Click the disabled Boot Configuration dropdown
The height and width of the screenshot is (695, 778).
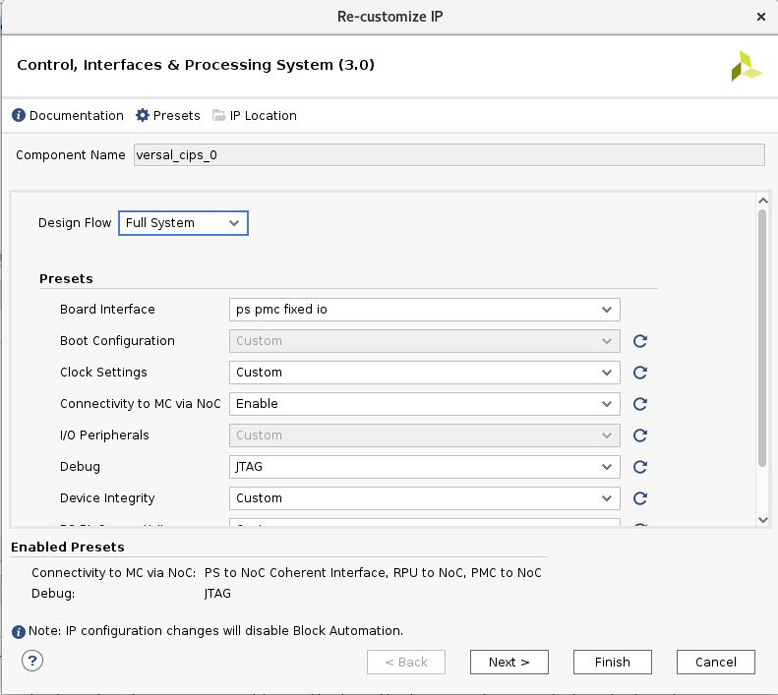pos(424,341)
